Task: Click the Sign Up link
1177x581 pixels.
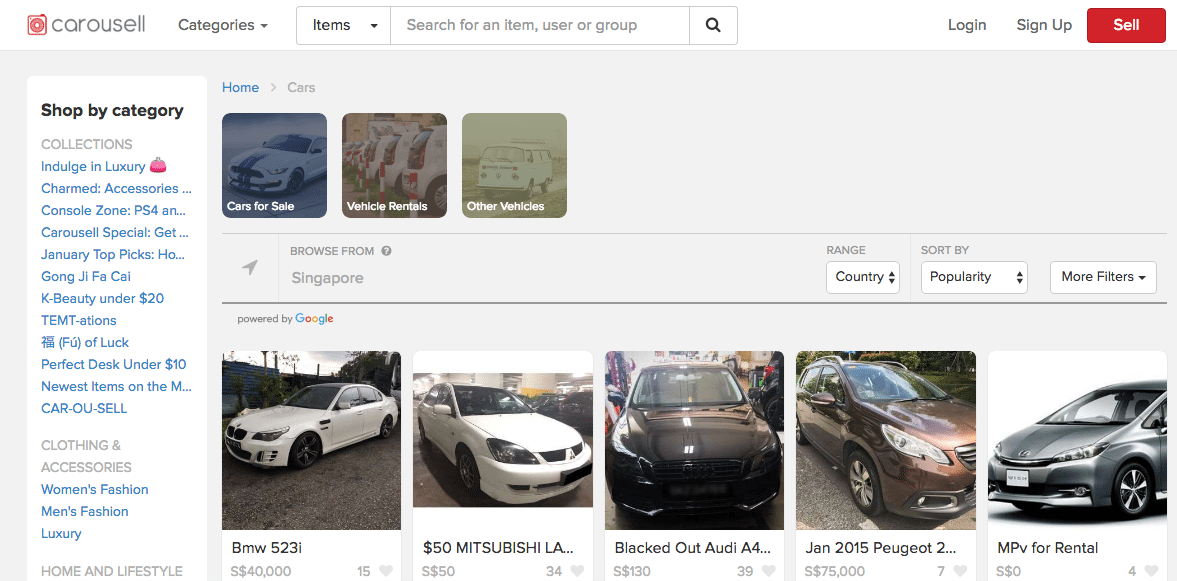Action: tap(1044, 25)
